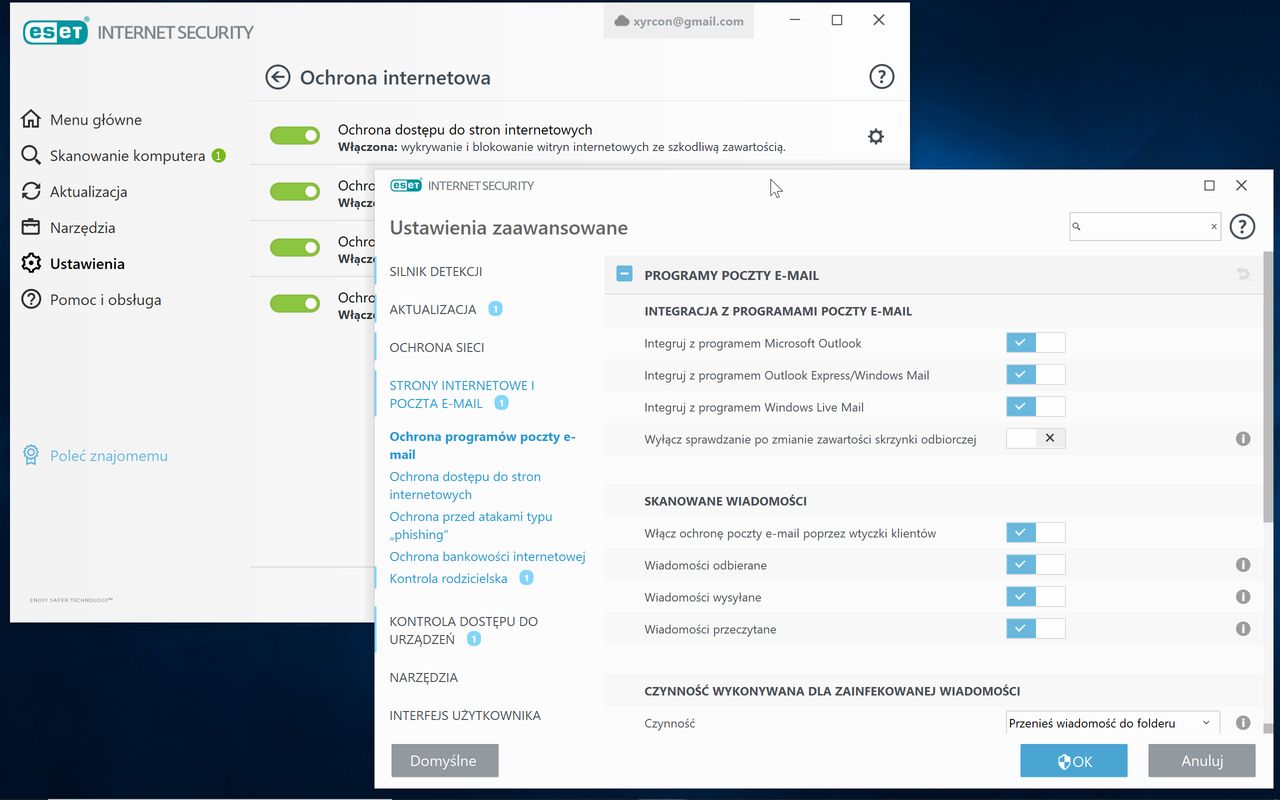Click the briefcase icon next to Narzędzia
The image size is (1280, 800).
31,227
